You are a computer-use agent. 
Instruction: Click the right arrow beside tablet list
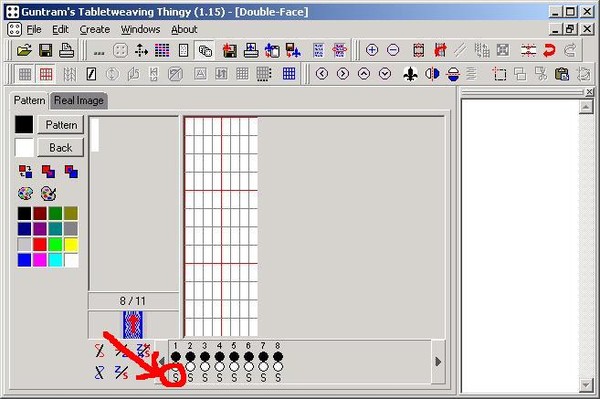point(438,362)
